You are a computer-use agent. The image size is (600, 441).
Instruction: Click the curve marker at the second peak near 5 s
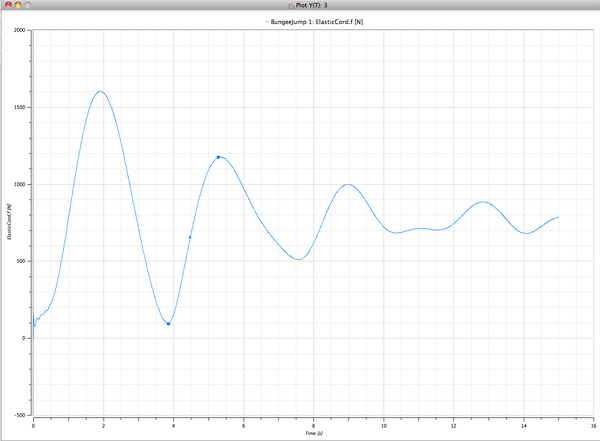pos(218,157)
